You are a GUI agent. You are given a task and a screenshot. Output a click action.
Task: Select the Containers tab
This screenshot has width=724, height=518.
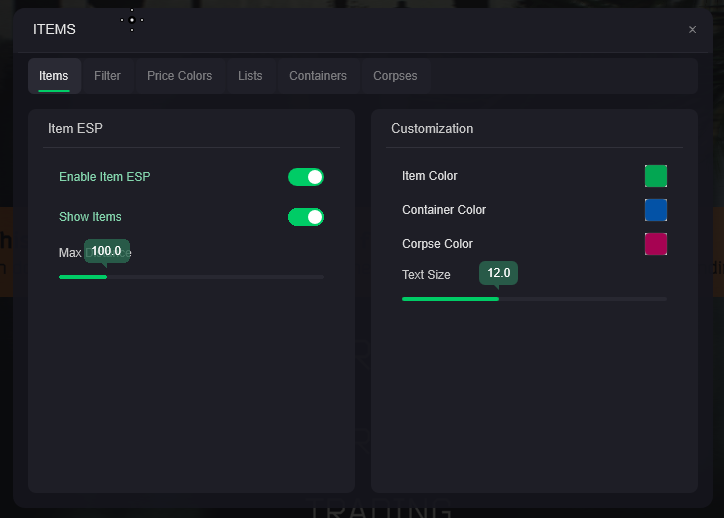(318, 76)
